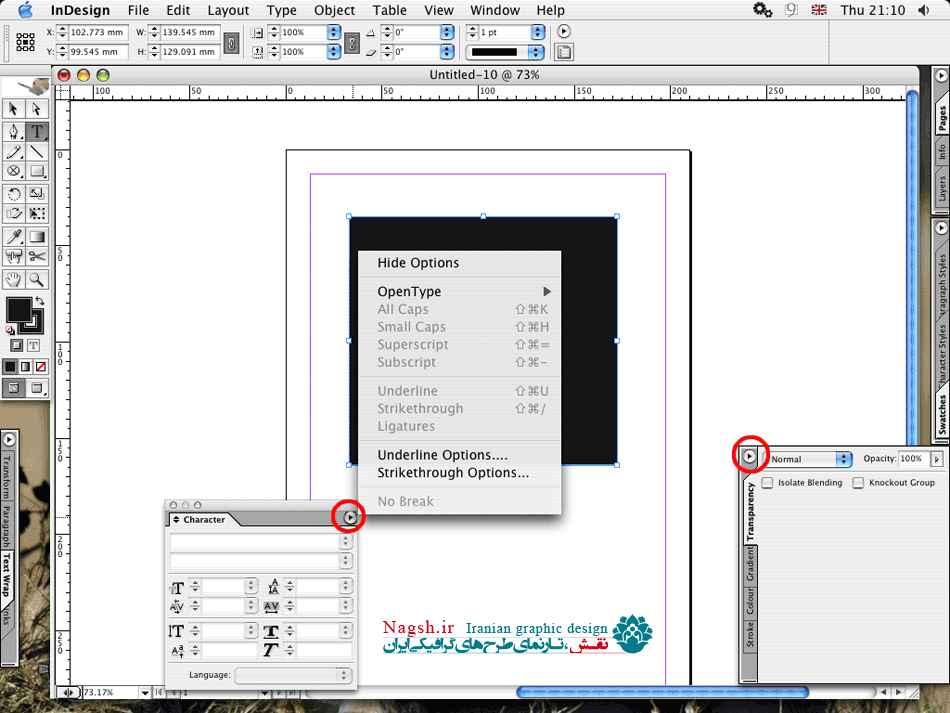Image resolution: width=950 pixels, height=713 pixels.
Task: Open the Text Wrap palette tab
Action: 7,574
